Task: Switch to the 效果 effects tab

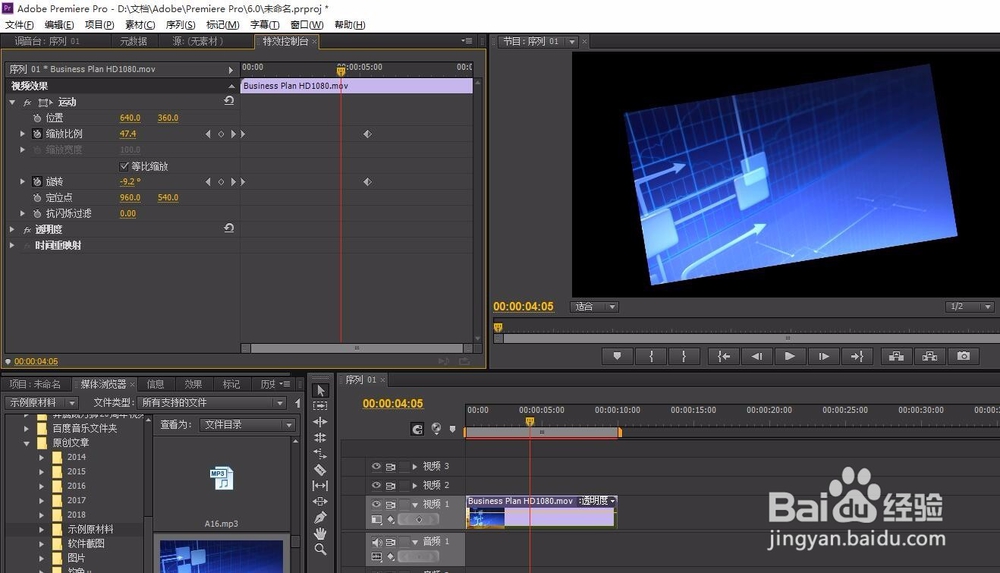Action: coord(193,384)
